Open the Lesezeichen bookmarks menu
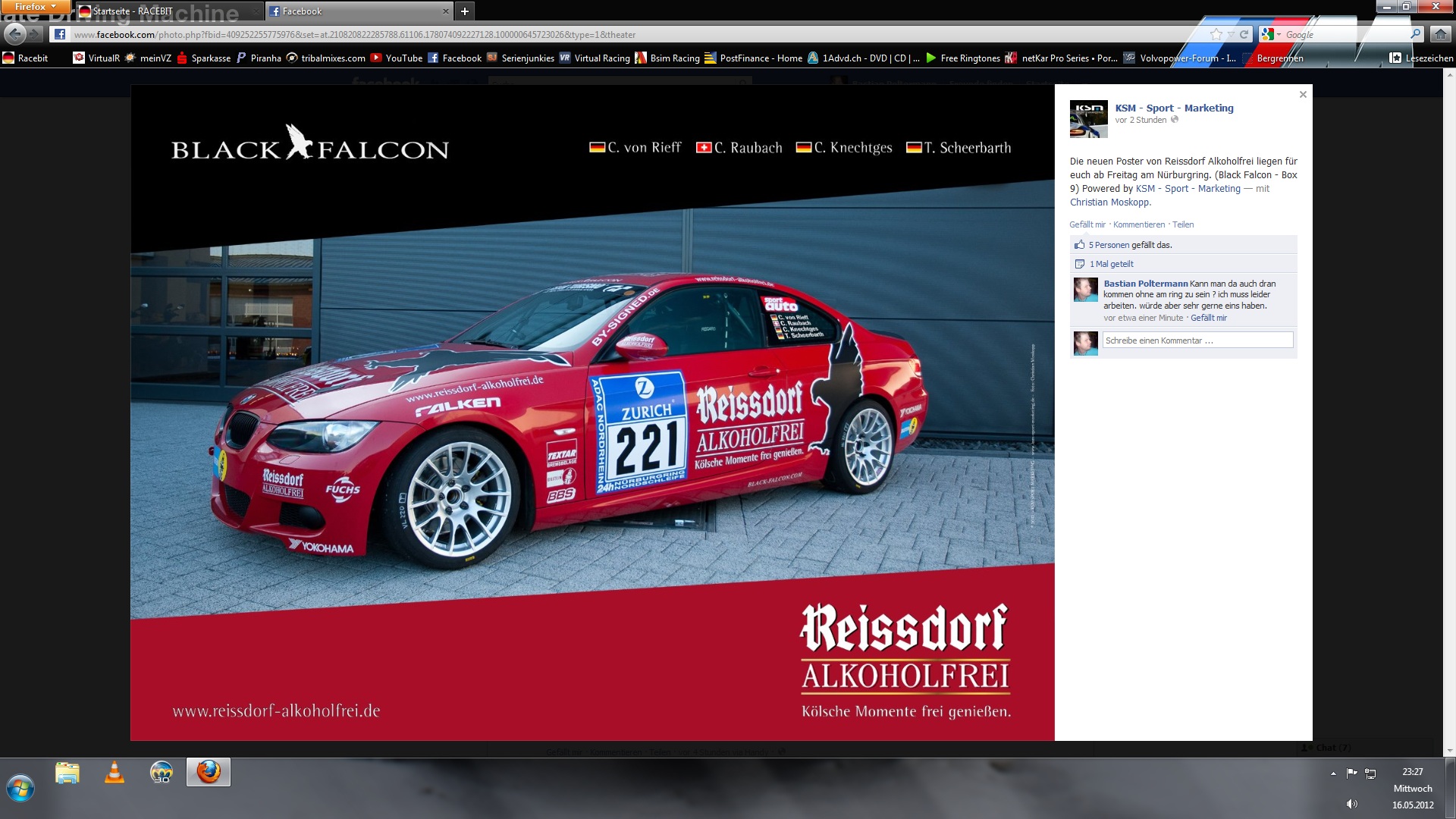Viewport: 1456px width, 819px height. (1421, 58)
